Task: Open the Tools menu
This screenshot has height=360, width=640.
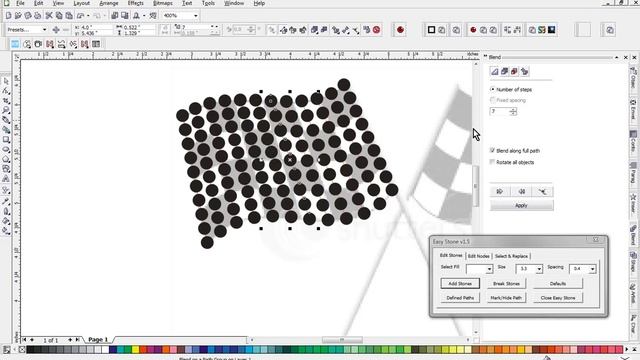Action: click(x=208, y=3)
